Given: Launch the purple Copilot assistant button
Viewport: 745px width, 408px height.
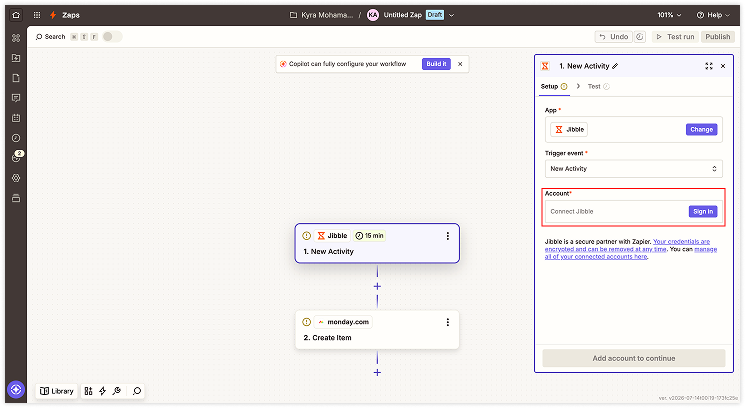Looking at the screenshot, I should [16, 390].
